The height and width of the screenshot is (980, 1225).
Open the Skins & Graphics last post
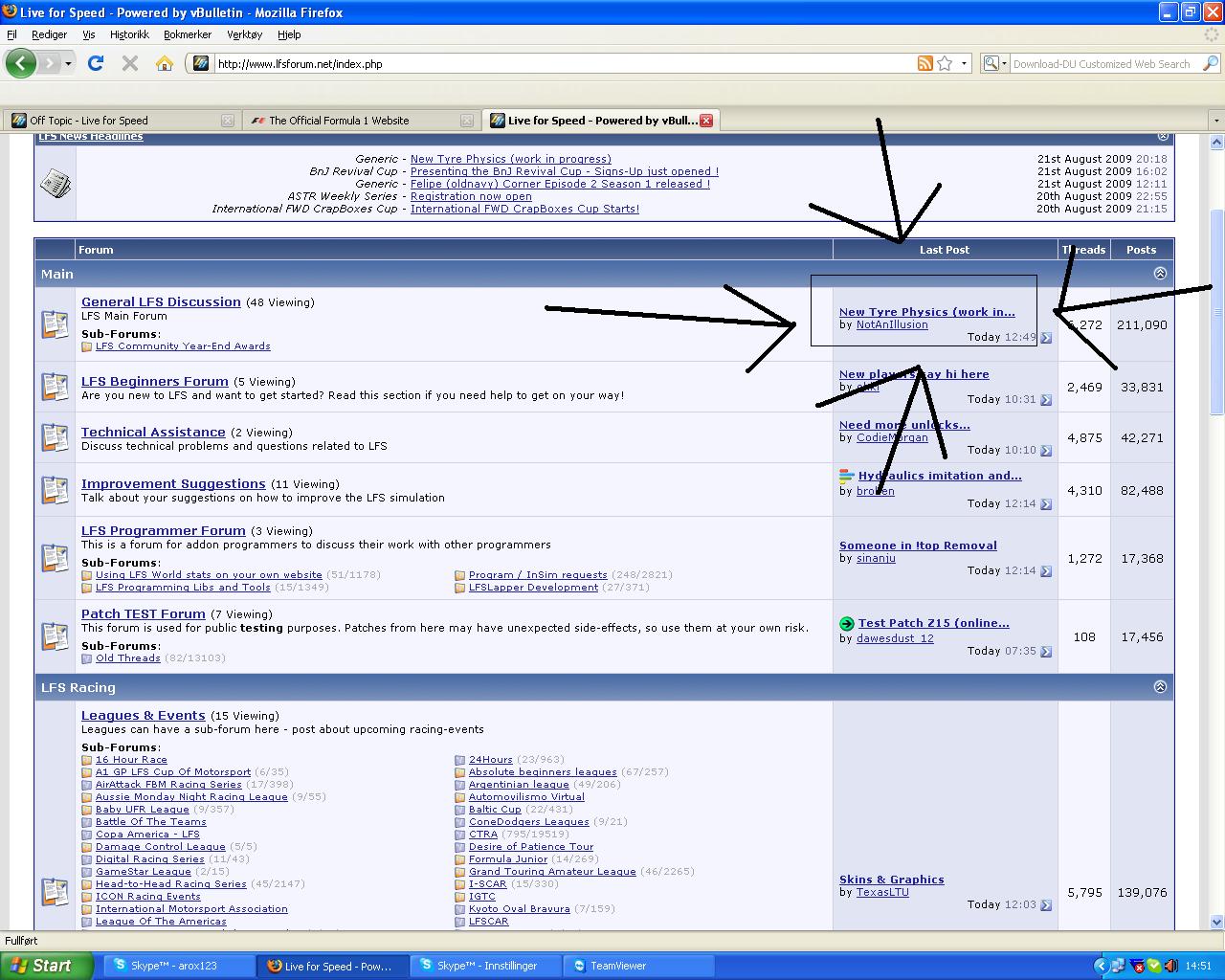click(x=892, y=880)
